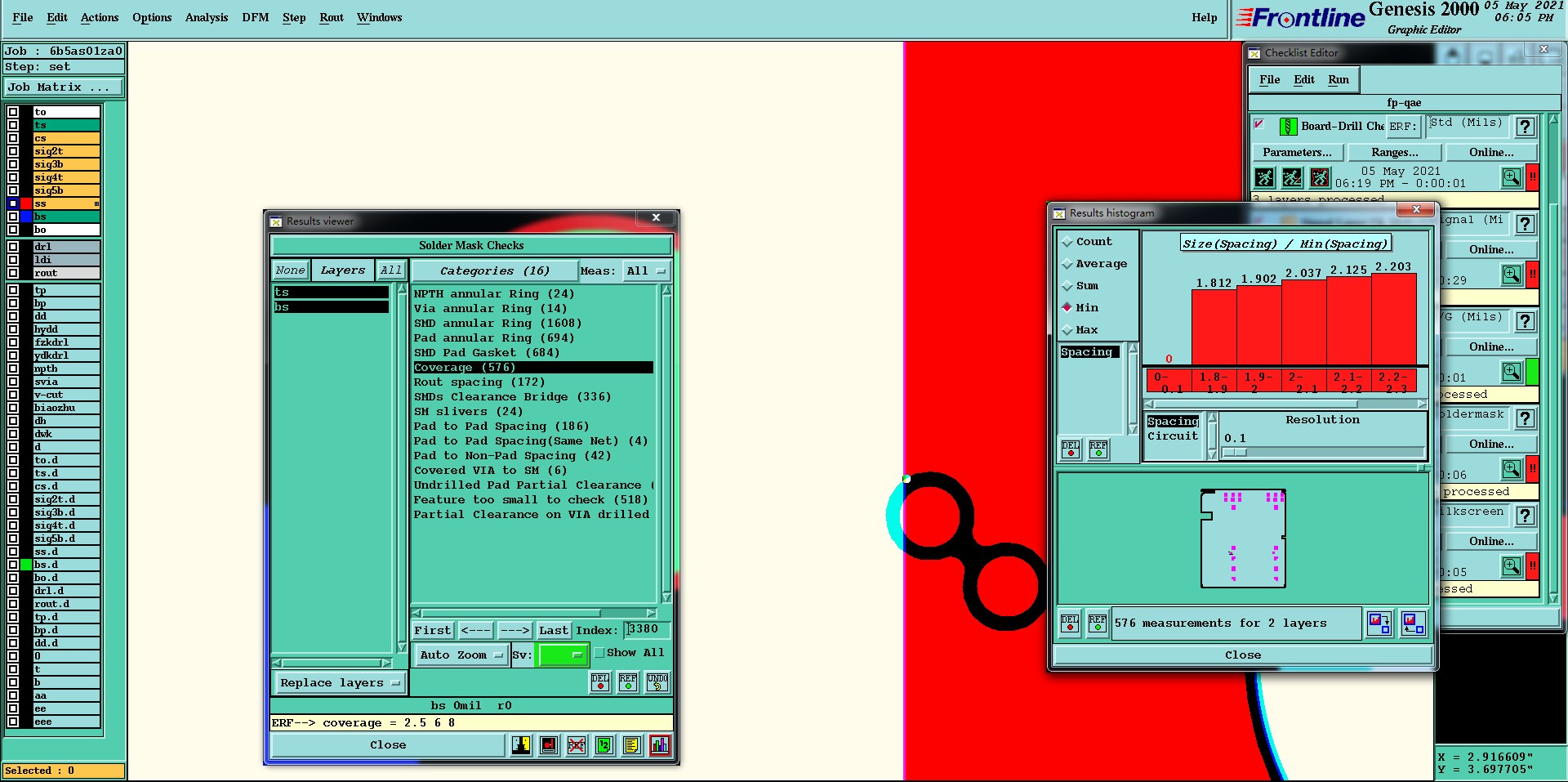Open the Rout menu
The image size is (1568, 782).
(x=332, y=17)
